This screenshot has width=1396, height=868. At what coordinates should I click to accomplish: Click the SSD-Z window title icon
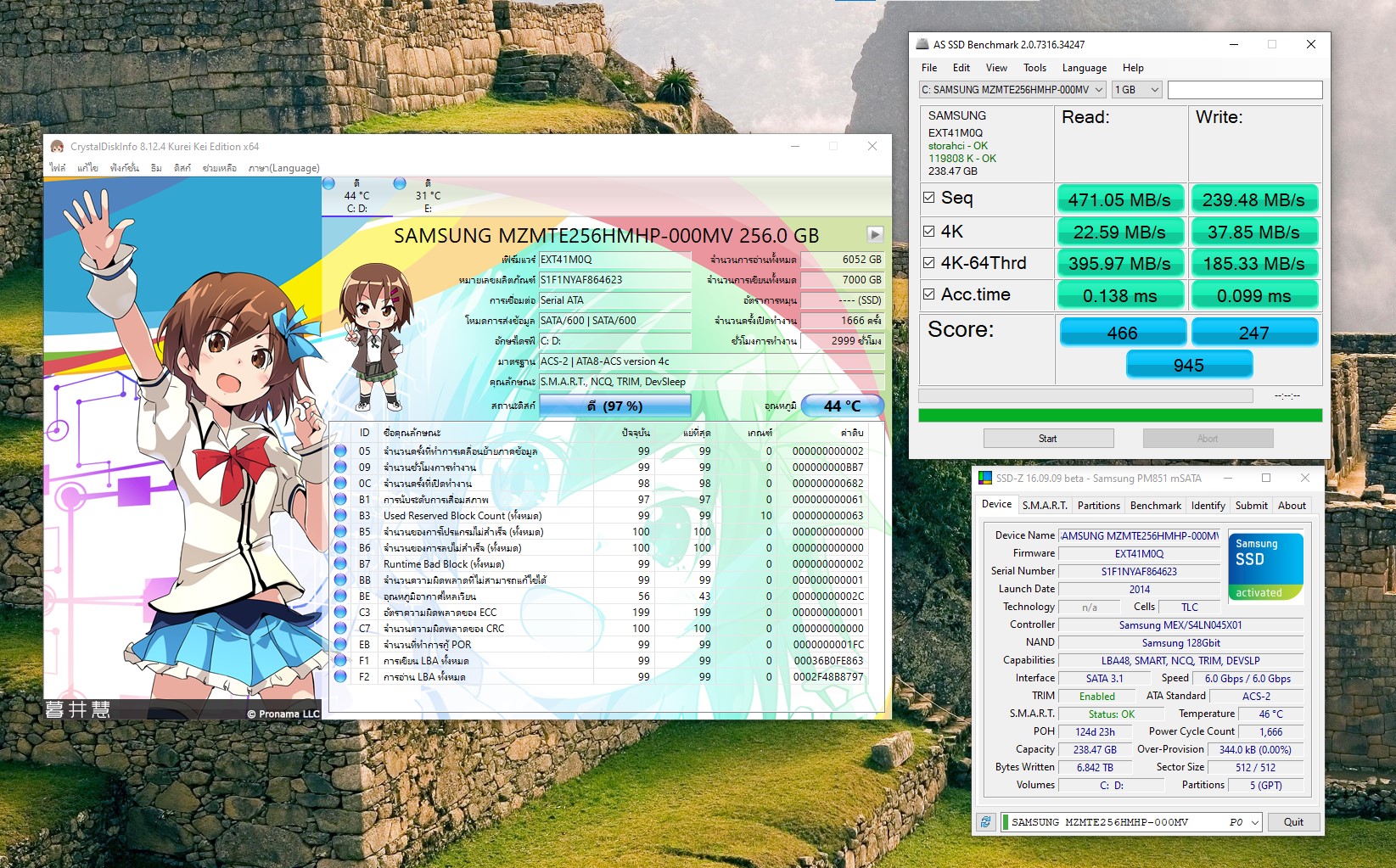pyautogui.click(x=984, y=478)
